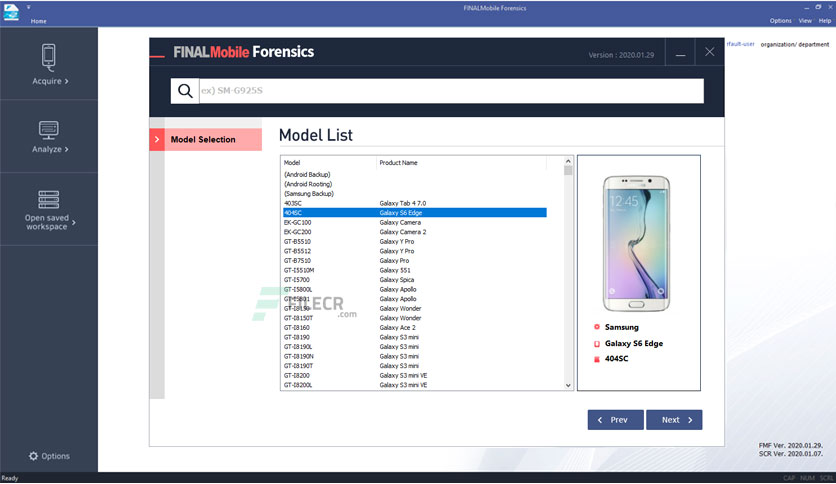Select highlighted 404SC Galaxy S6 Edge row

click(415, 213)
